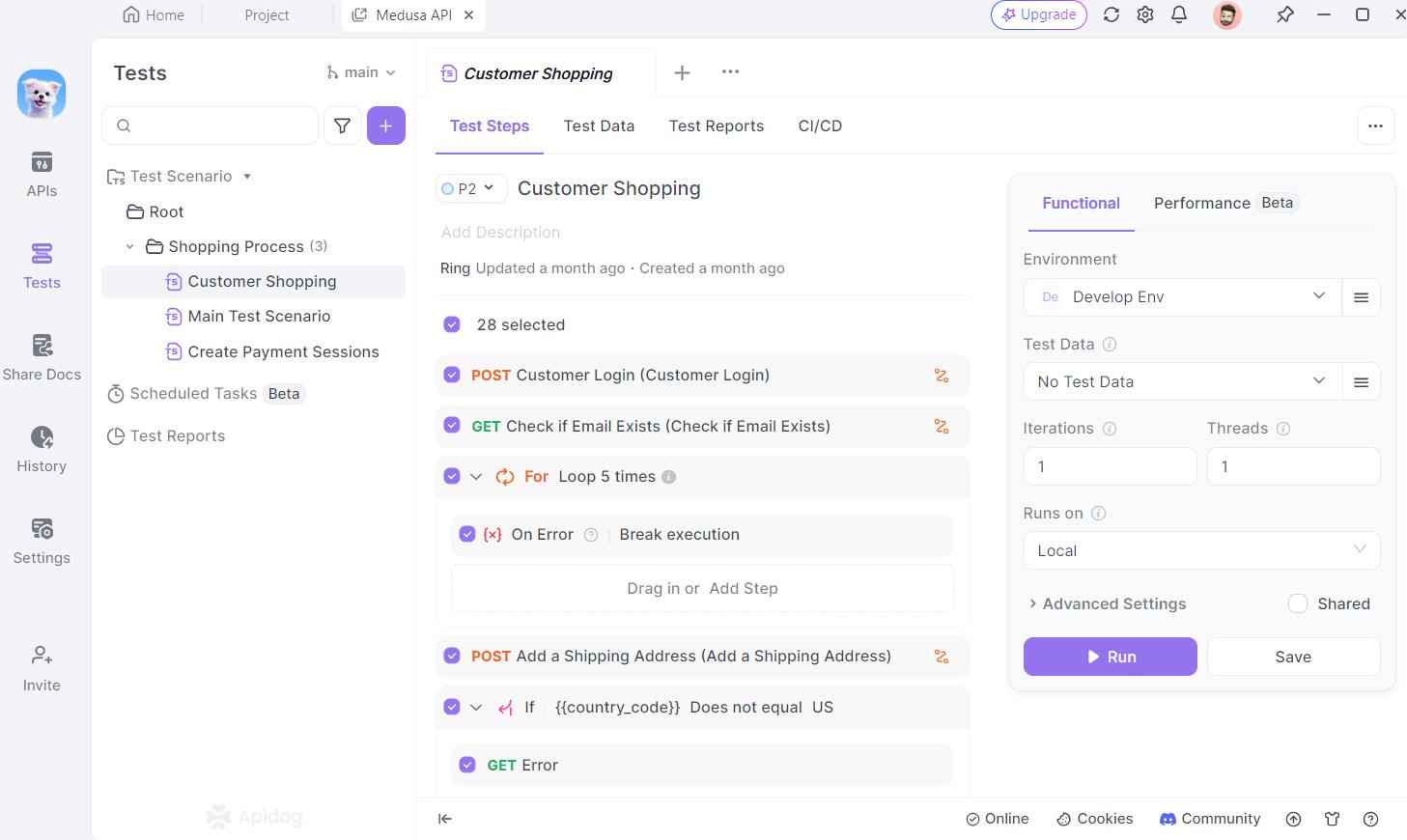Click the refresh sync icon
Screen dimensions: 1407x840
tap(1112, 15)
